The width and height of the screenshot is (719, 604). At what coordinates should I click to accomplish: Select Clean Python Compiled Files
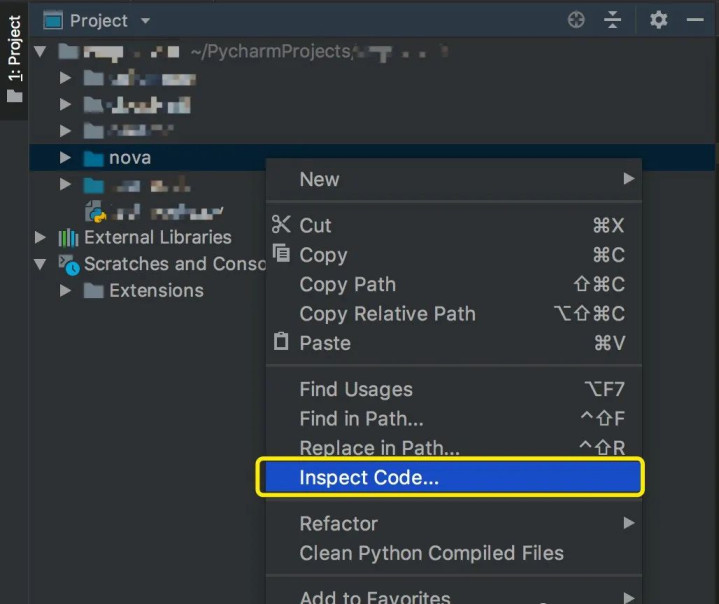tap(431, 553)
